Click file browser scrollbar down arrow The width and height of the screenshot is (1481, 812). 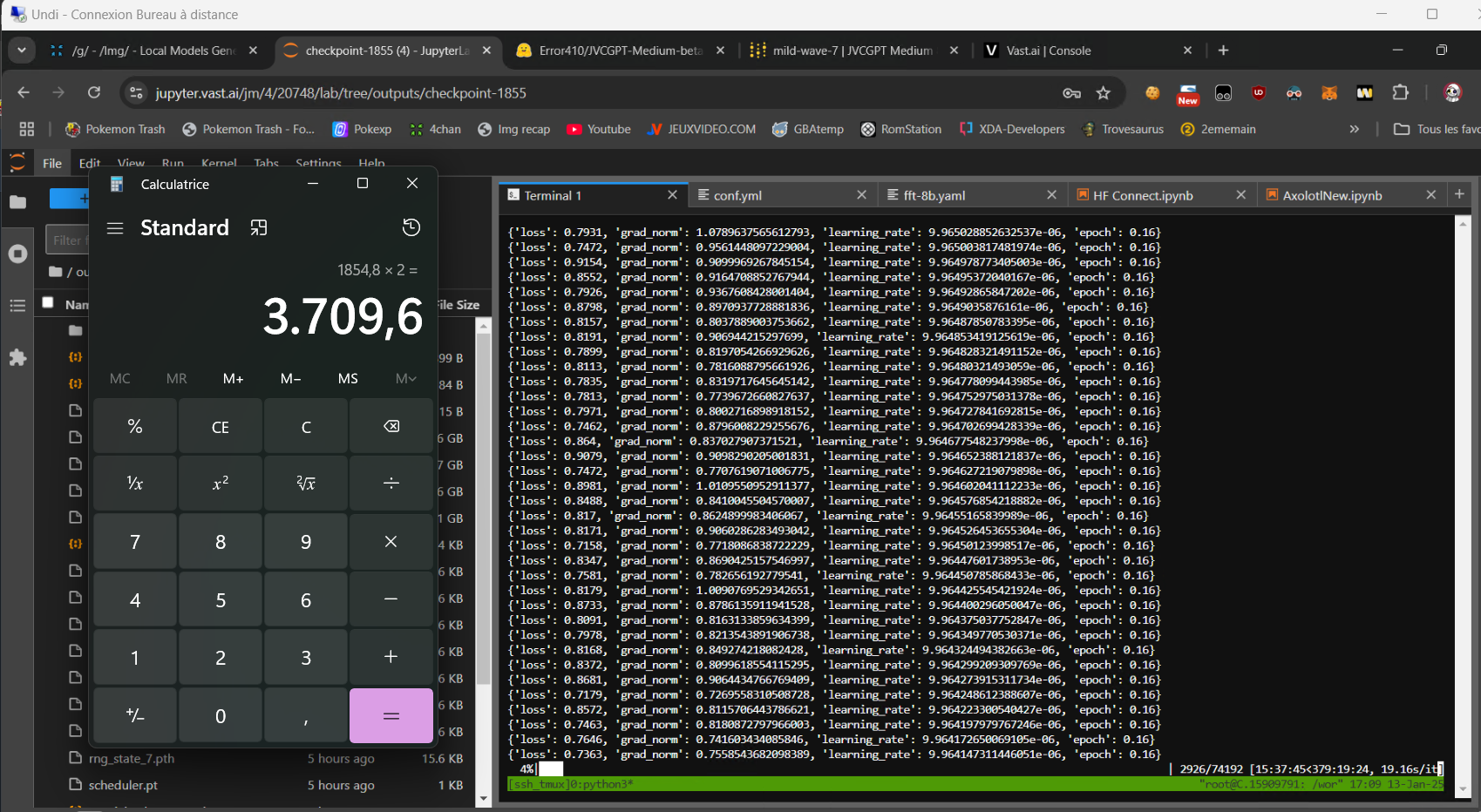[484, 799]
